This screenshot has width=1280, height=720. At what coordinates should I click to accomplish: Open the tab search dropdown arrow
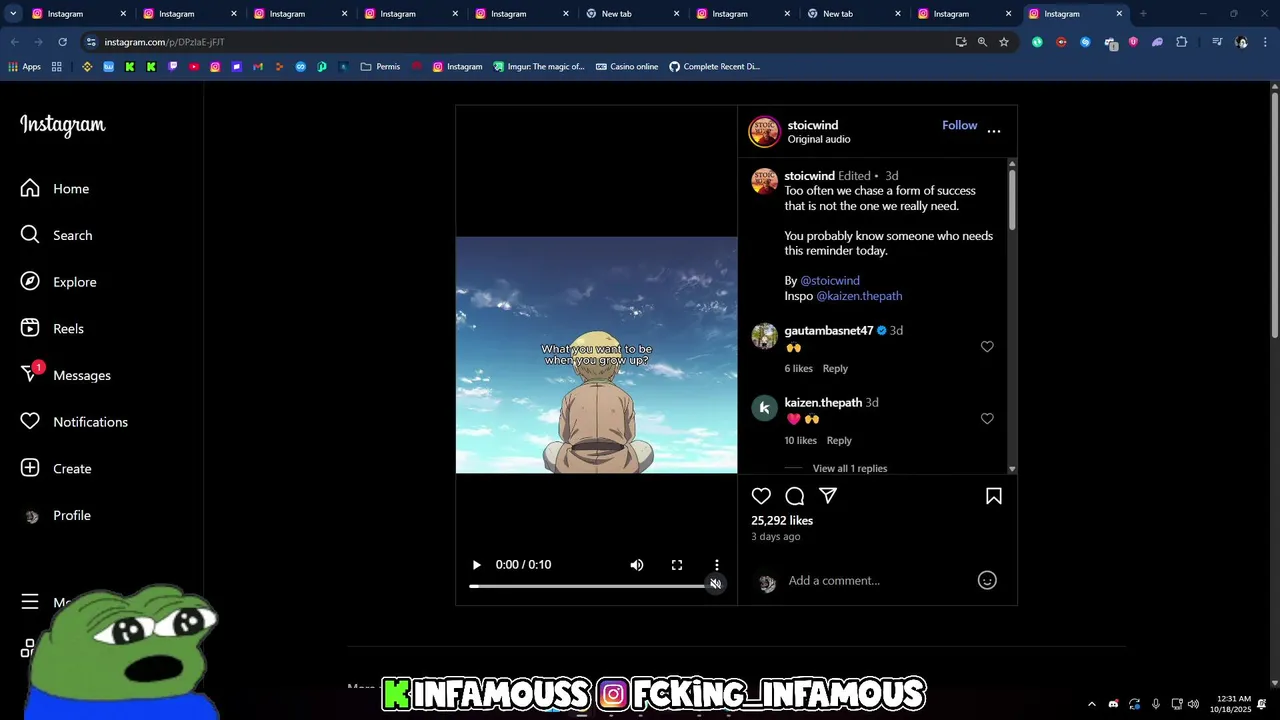tap(13, 14)
